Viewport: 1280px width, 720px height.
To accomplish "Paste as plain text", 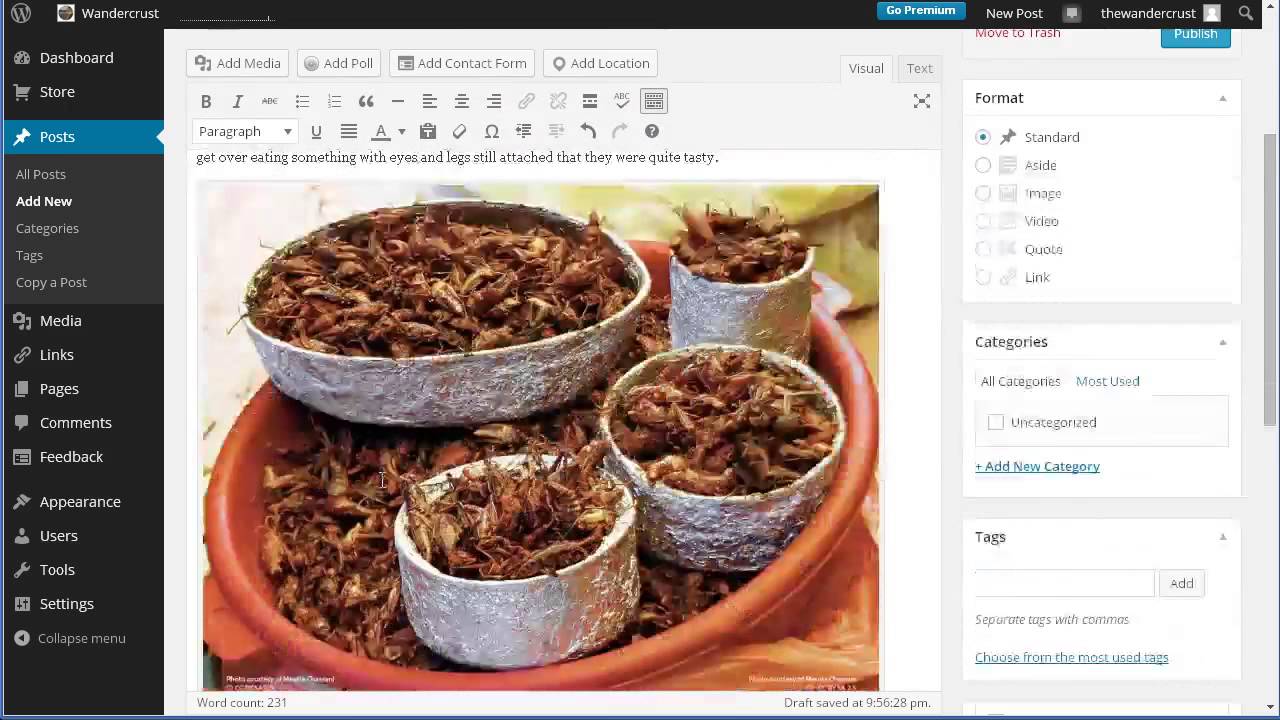I will [428, 131].
